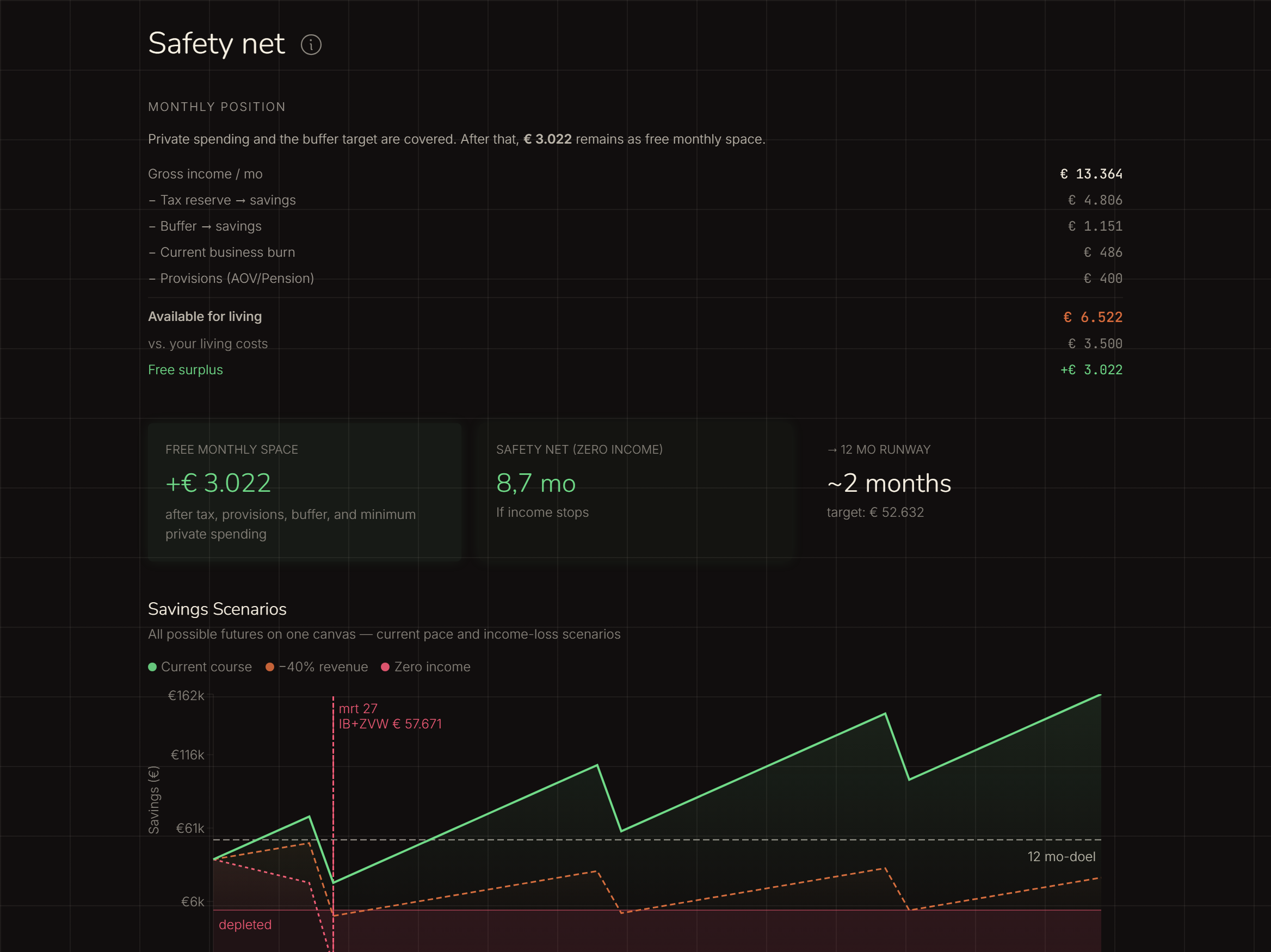Click the €162k y-axis label
Screen dimensions: 1271x952
186,696
